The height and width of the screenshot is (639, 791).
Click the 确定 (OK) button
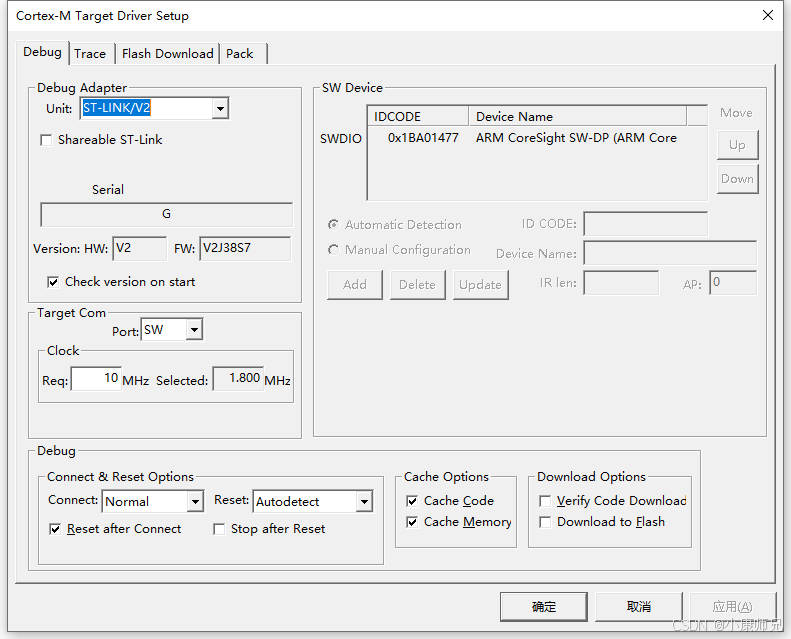544,606
